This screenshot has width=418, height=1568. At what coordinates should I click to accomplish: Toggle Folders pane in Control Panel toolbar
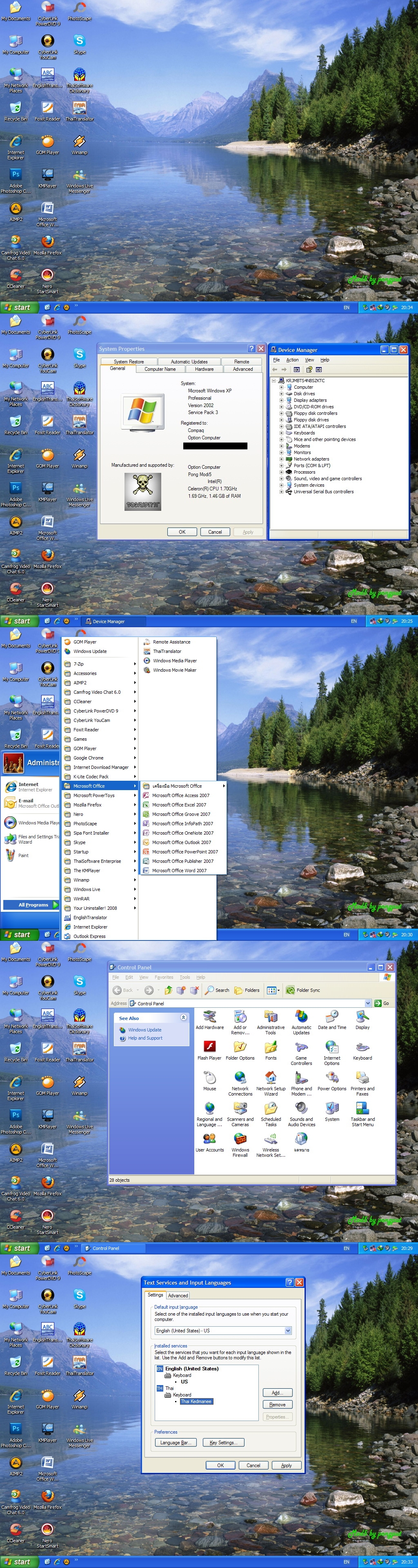pos(247,990)
